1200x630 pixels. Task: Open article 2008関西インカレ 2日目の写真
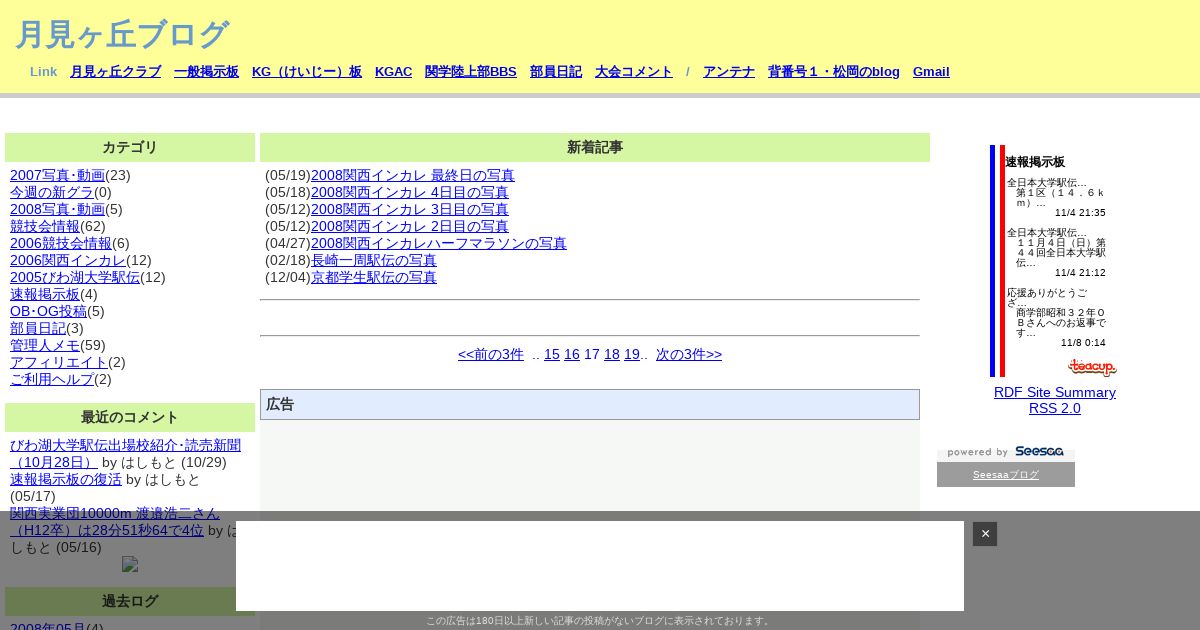[410, 226]
